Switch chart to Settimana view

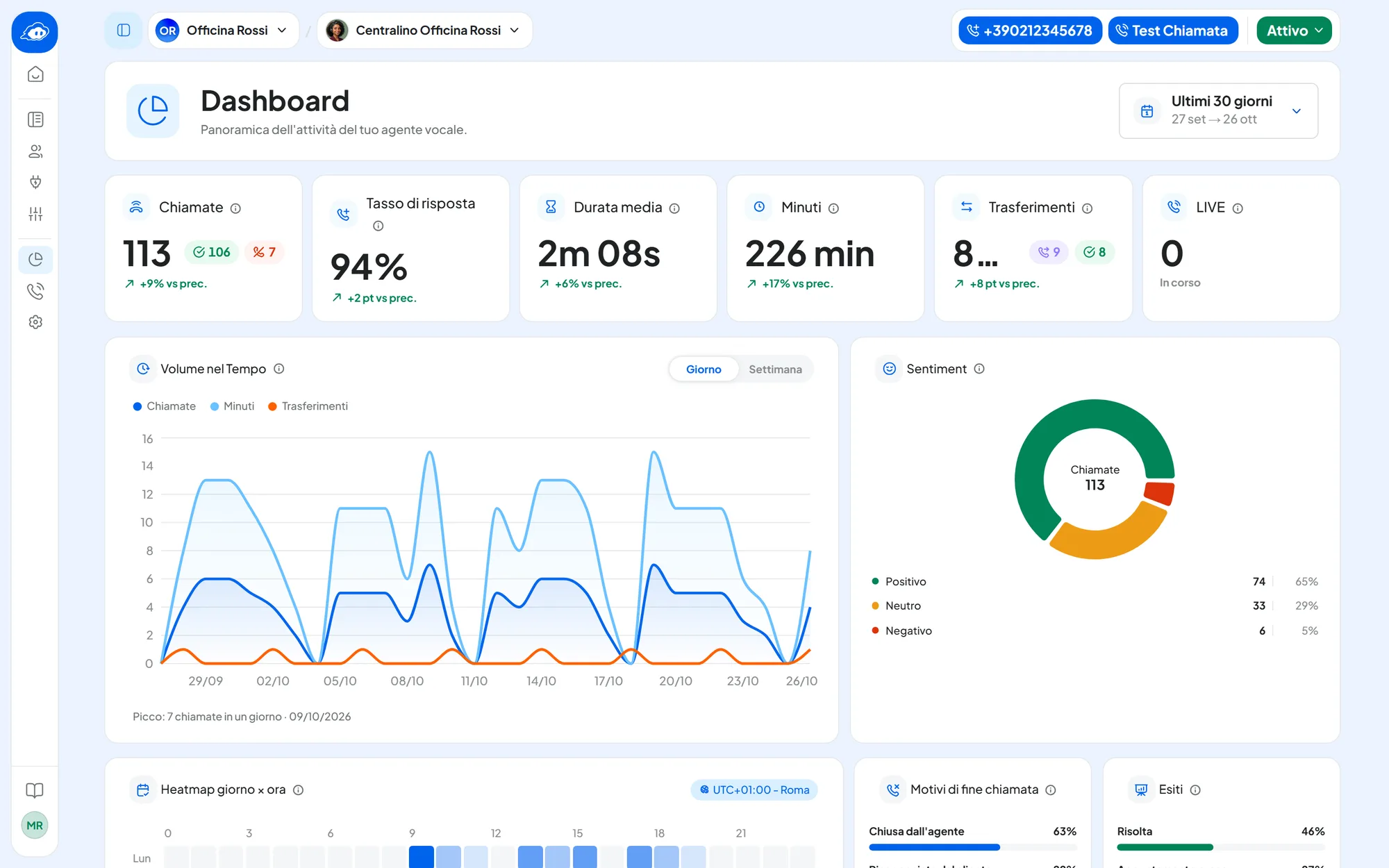coord(775,369)
